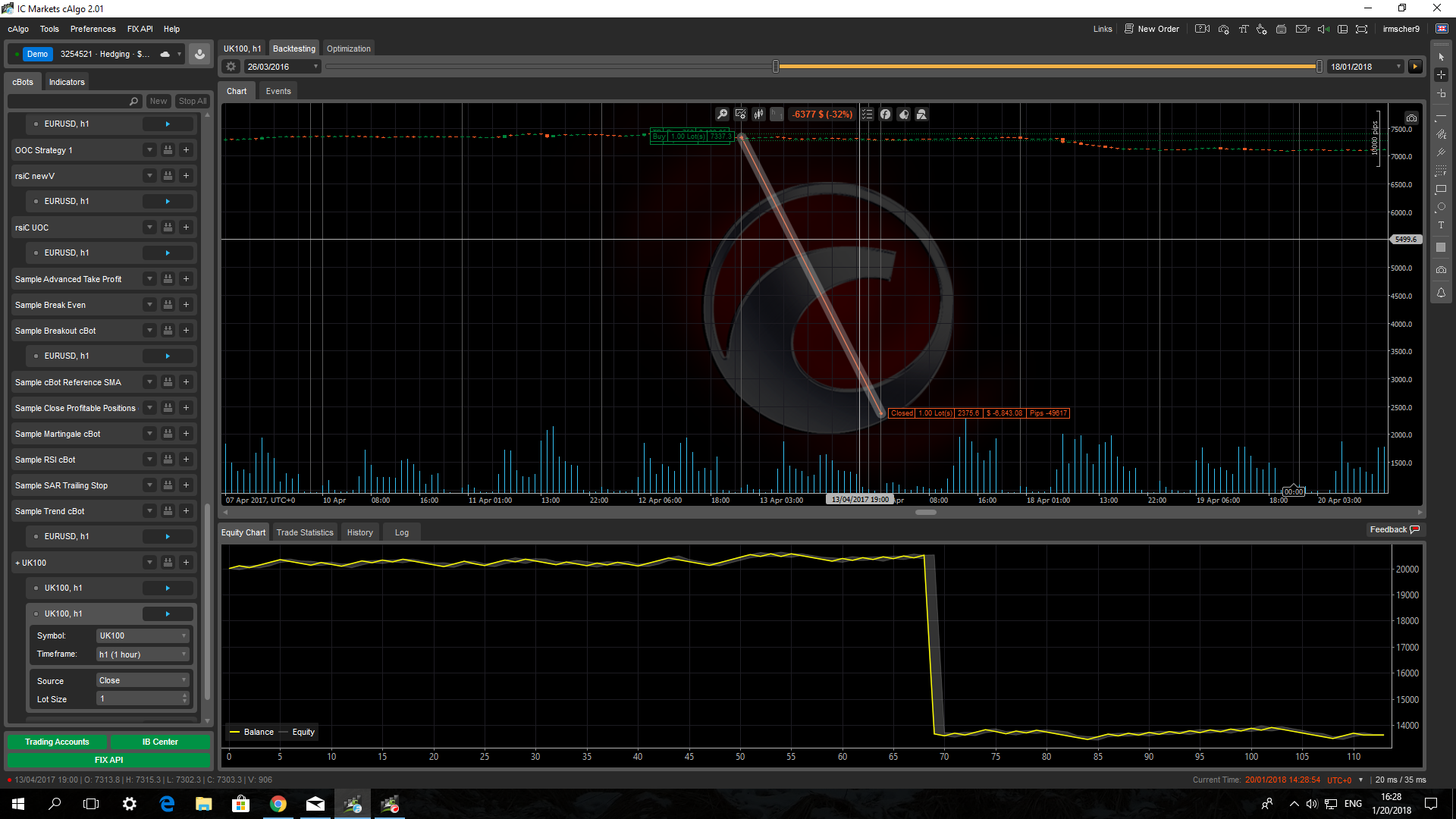The image size is (1456, 819).
Task: Expand Sample RSI cBot options arrow
Action: (x=149, y=460)
